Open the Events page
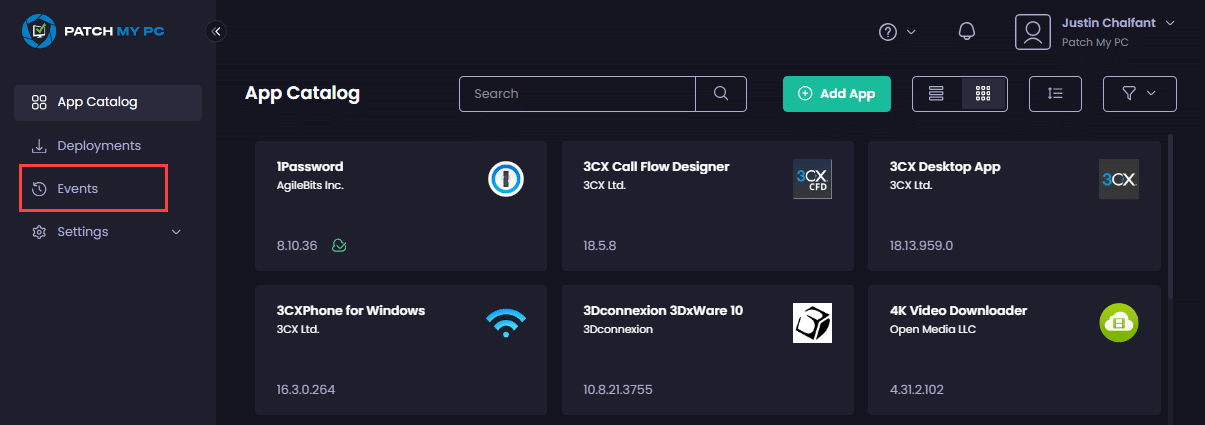The width and height of the screenshot is (1205, 425). (x=78, y=189)
